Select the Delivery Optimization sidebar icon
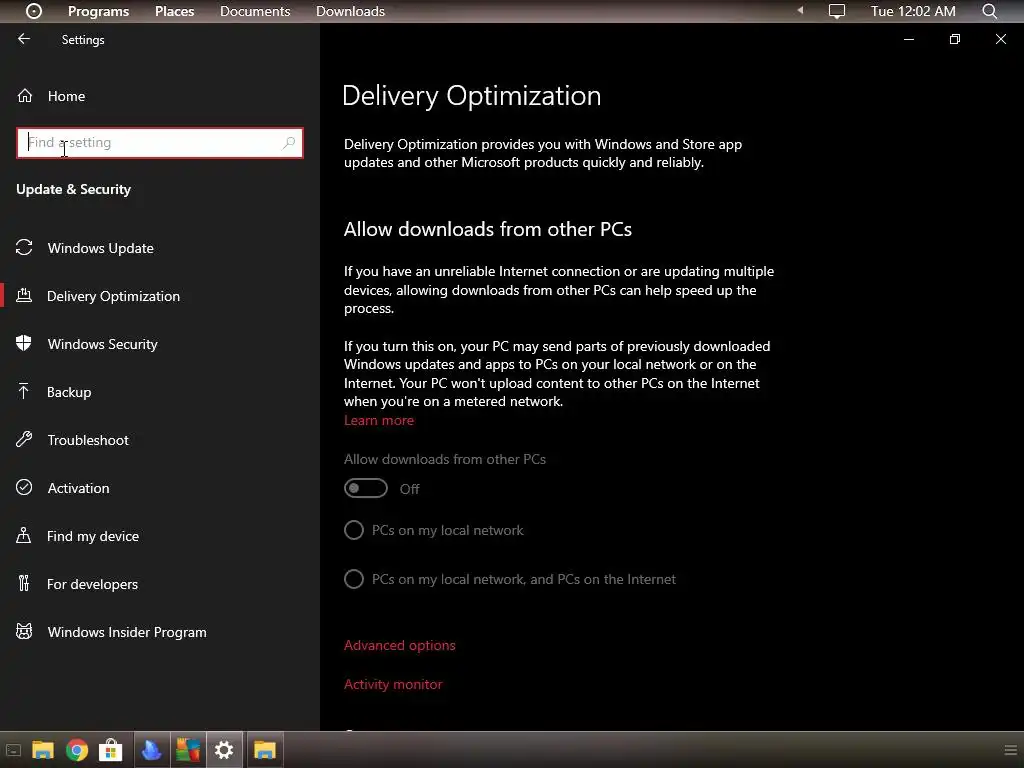 (24, 296)
